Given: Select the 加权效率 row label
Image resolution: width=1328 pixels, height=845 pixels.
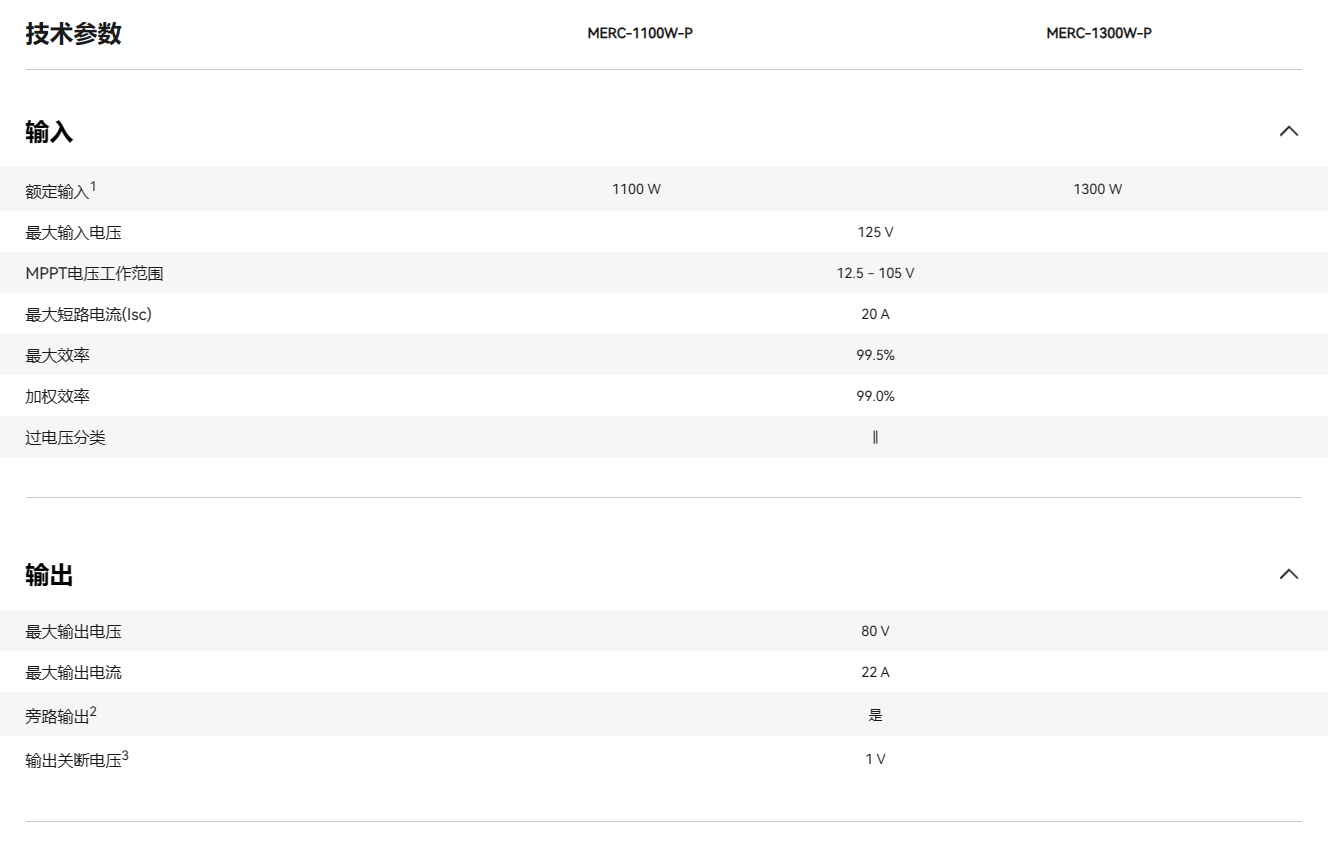Looking at the screenshot, I should pos(57,396).
